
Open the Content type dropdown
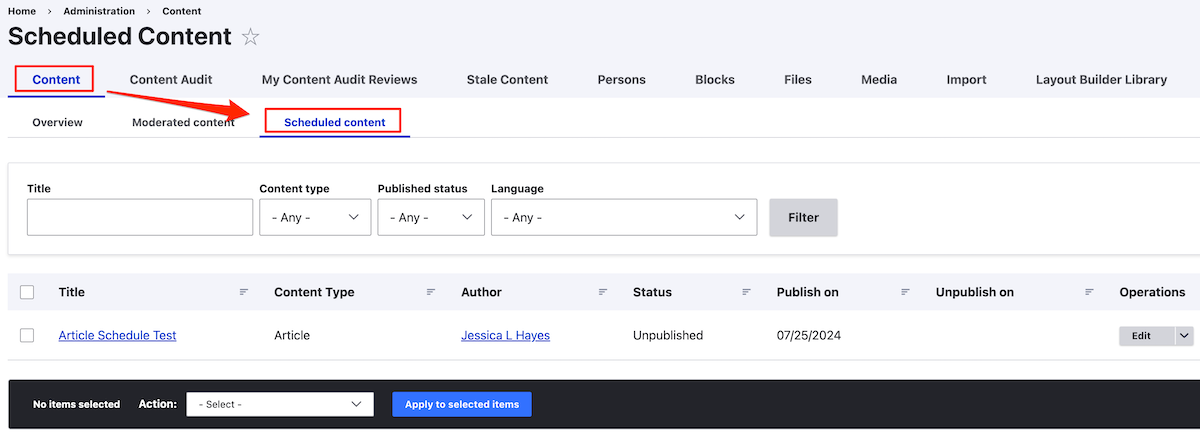(x=315, y=217)
